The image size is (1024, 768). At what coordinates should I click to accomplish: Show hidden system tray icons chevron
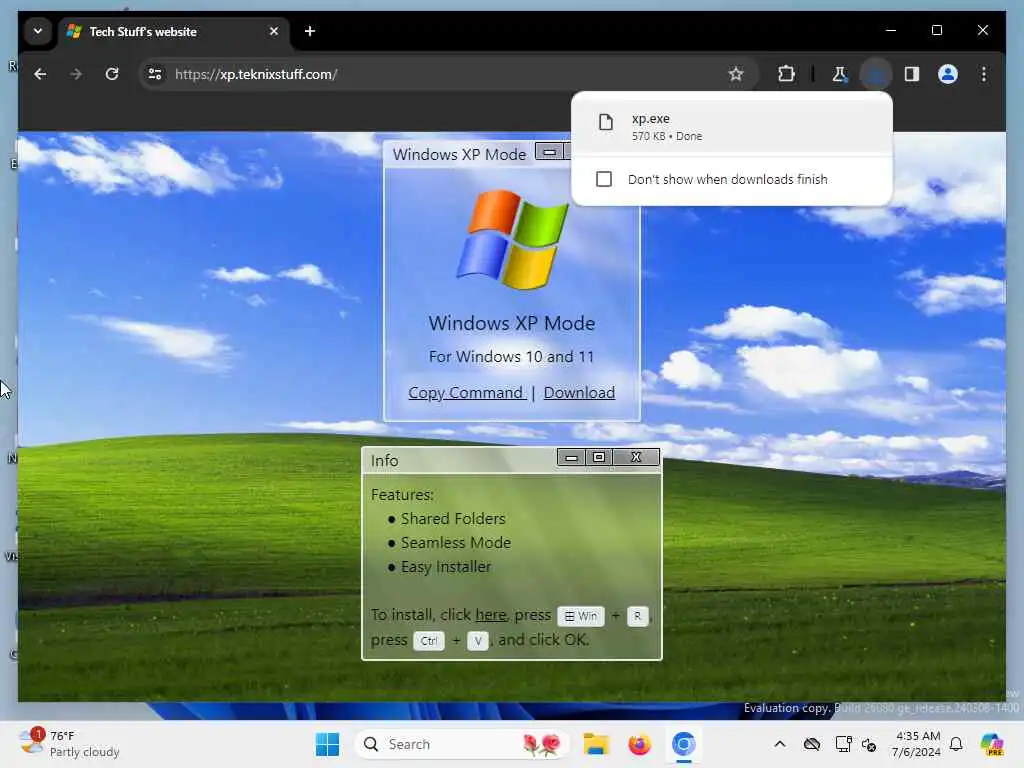(780, 744)
